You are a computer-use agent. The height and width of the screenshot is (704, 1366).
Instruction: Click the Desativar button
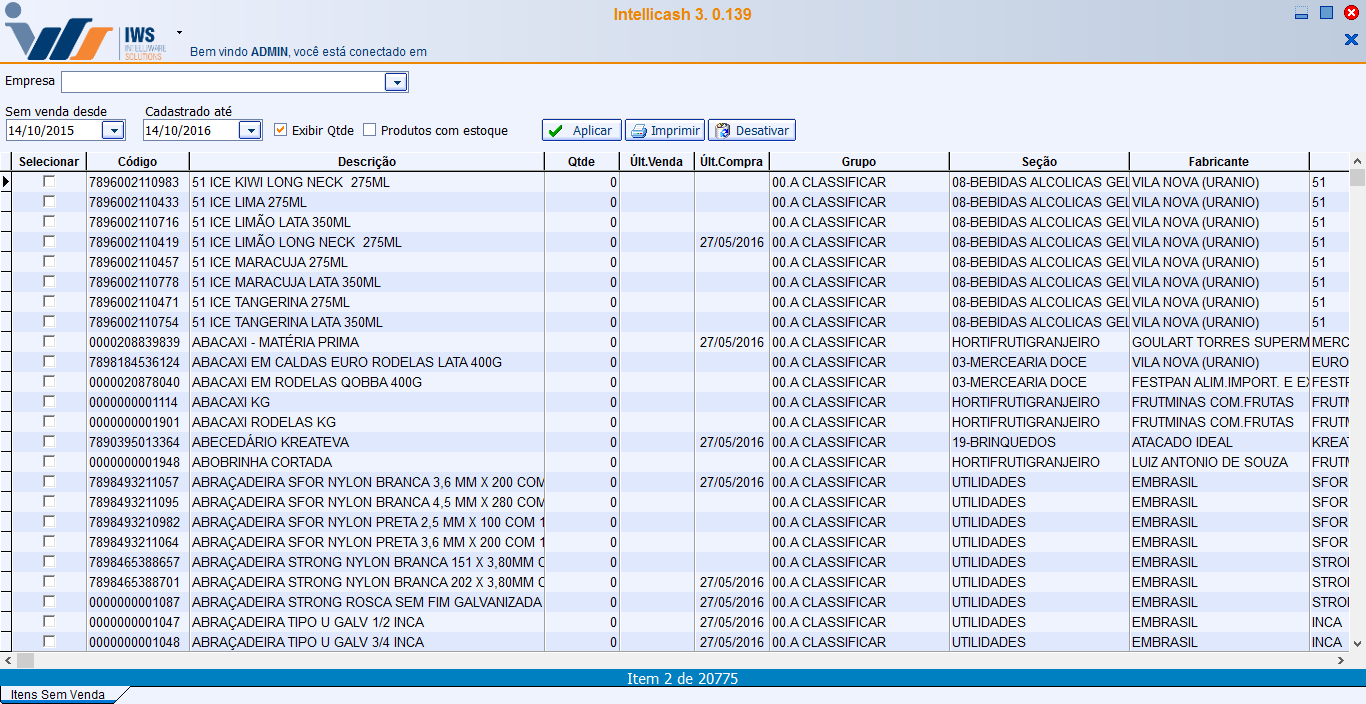tap(752, 130)
